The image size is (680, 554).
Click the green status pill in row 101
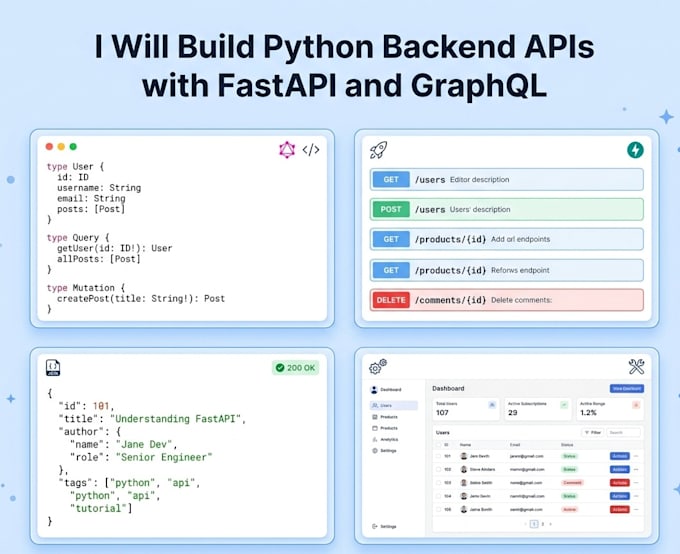click(569, 456)
